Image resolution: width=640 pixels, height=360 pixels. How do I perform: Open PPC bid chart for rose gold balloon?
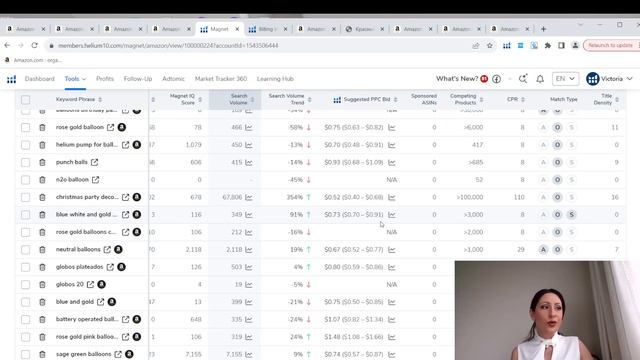tap(392, 127)
